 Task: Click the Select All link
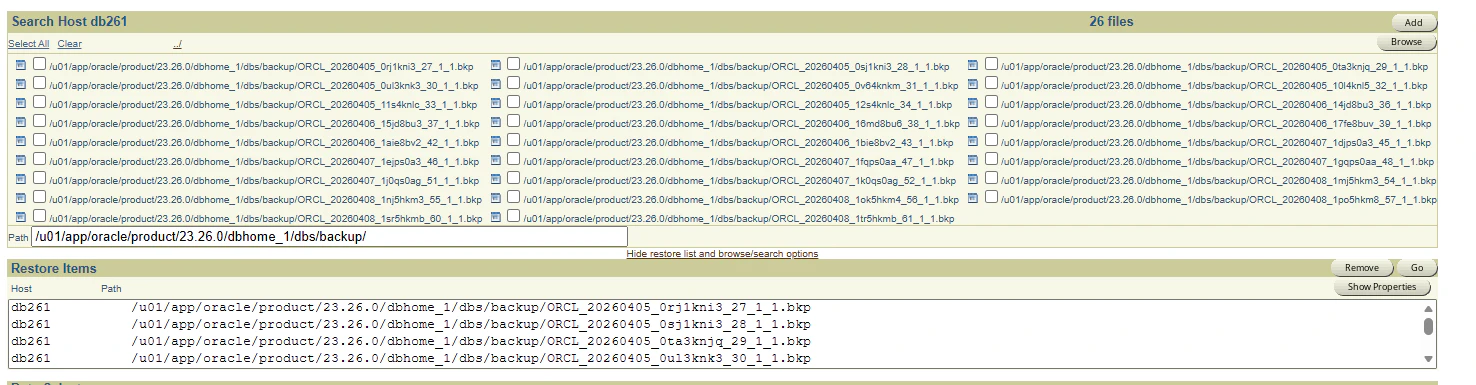pos(28,44)
